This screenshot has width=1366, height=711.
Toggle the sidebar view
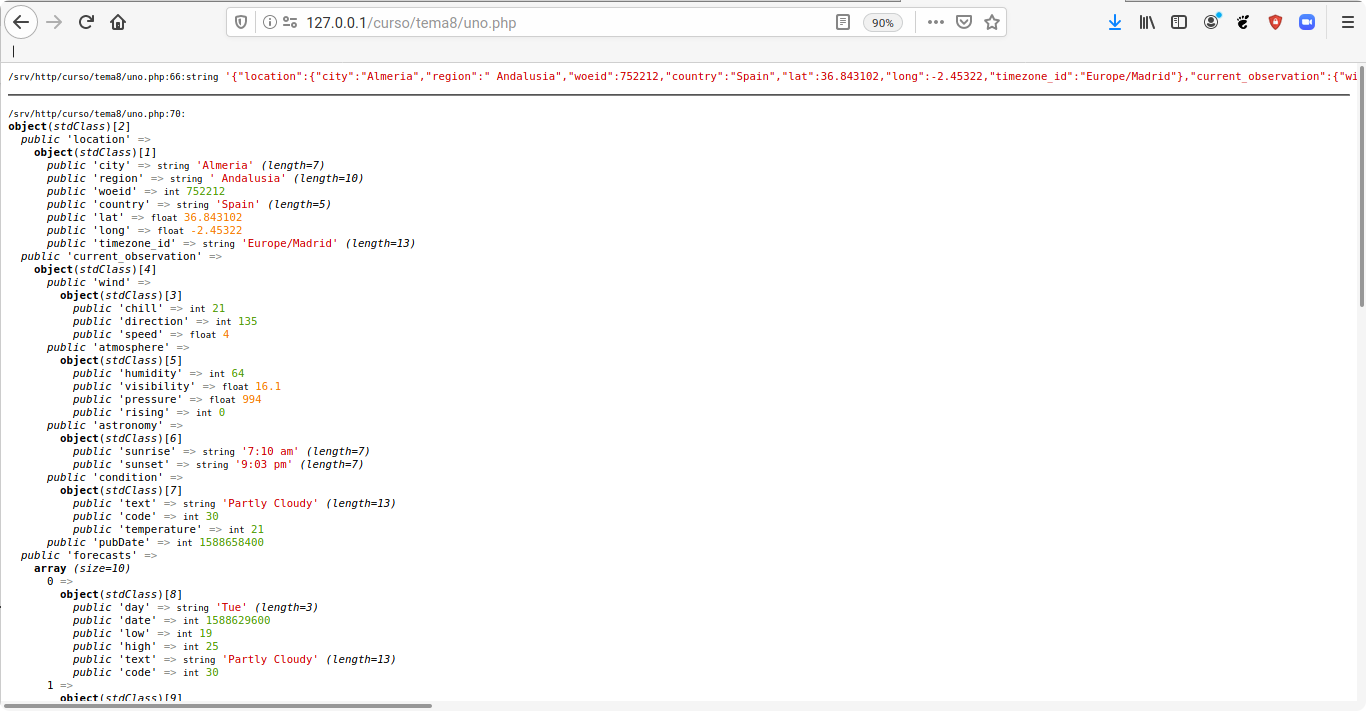pos(1179,22)
